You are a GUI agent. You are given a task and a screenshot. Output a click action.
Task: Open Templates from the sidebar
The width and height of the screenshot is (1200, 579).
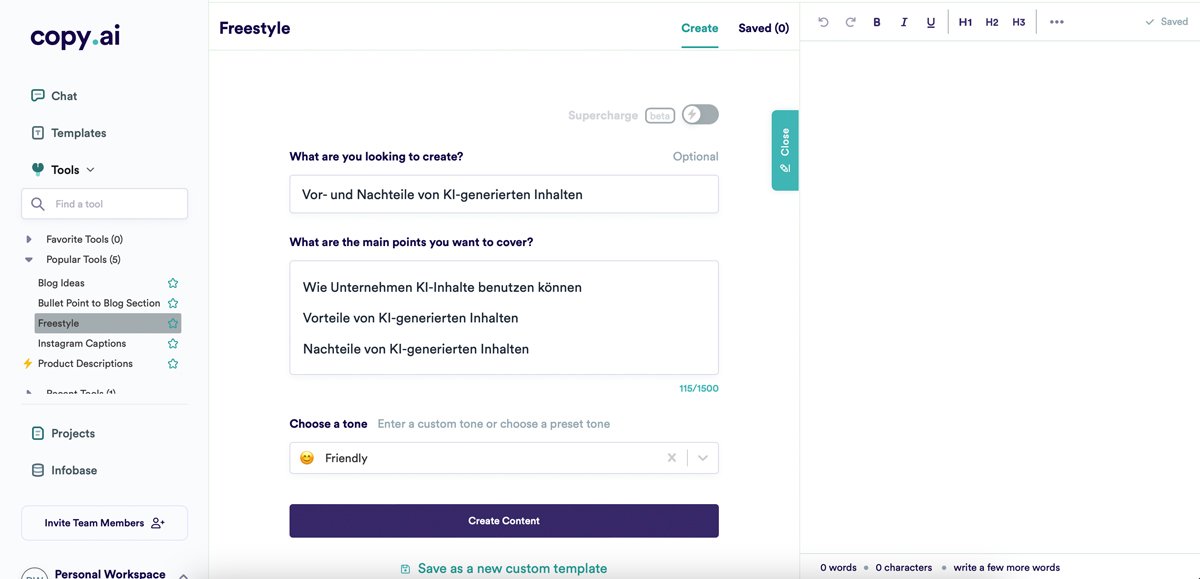[78, 133]
